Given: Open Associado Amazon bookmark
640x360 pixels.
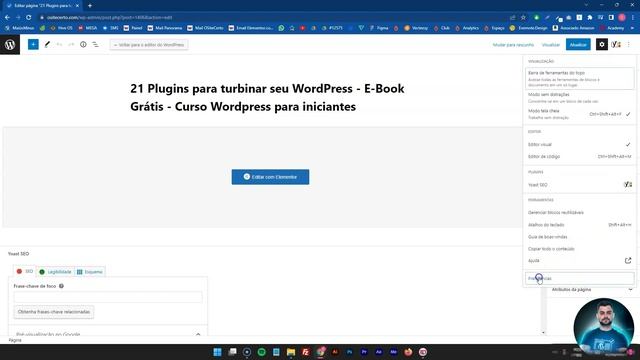Looking at the screenshot, I should click(x=573, y=28).
